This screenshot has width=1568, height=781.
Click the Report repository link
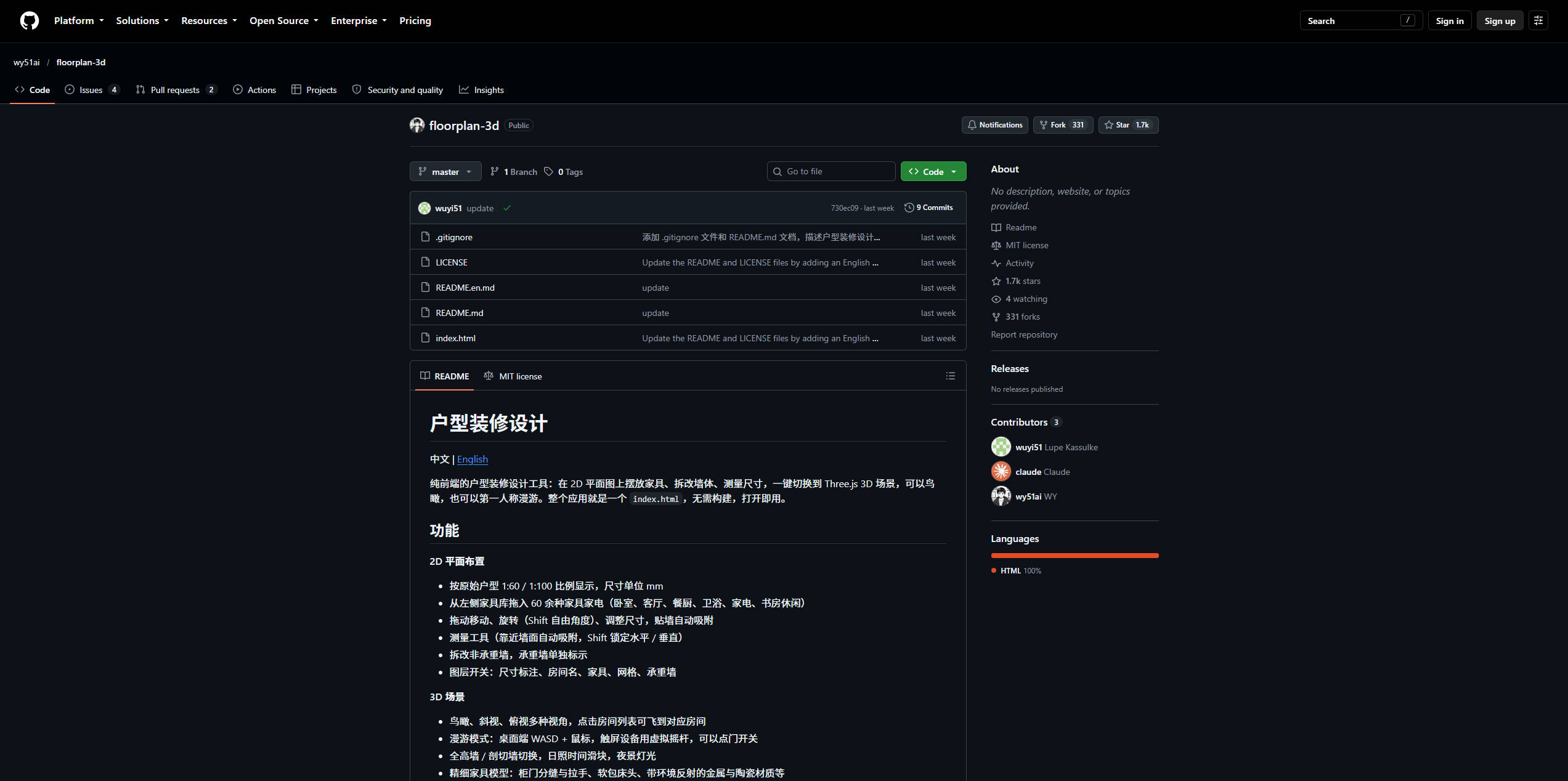(x=1024, y=334)
